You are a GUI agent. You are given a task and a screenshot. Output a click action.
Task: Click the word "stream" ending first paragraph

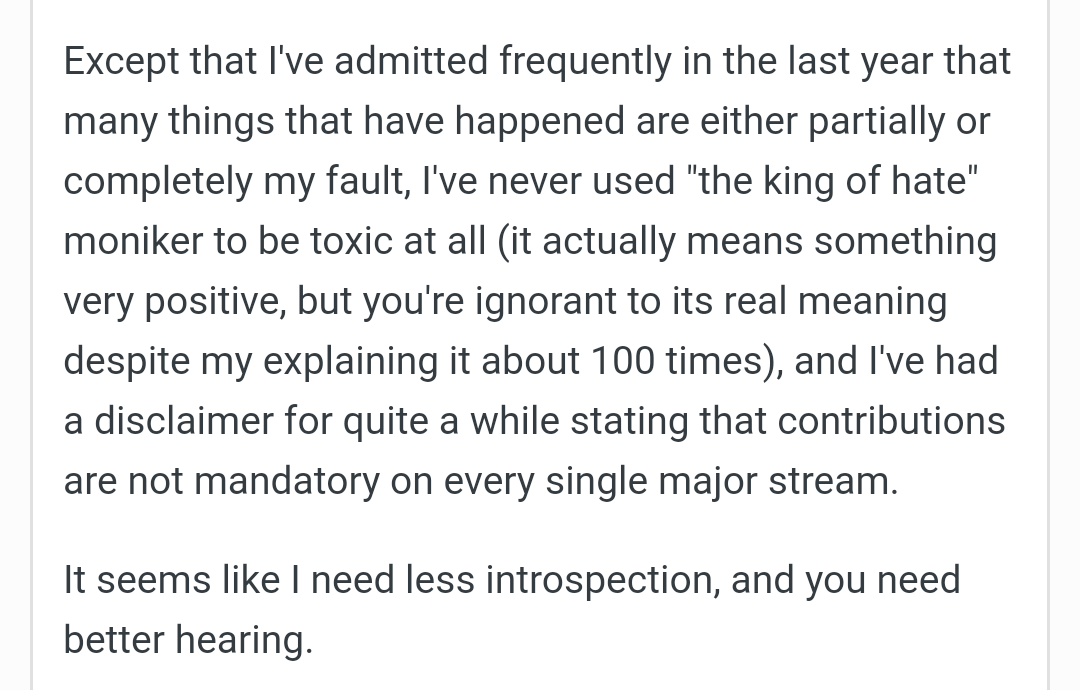point(833,481)
